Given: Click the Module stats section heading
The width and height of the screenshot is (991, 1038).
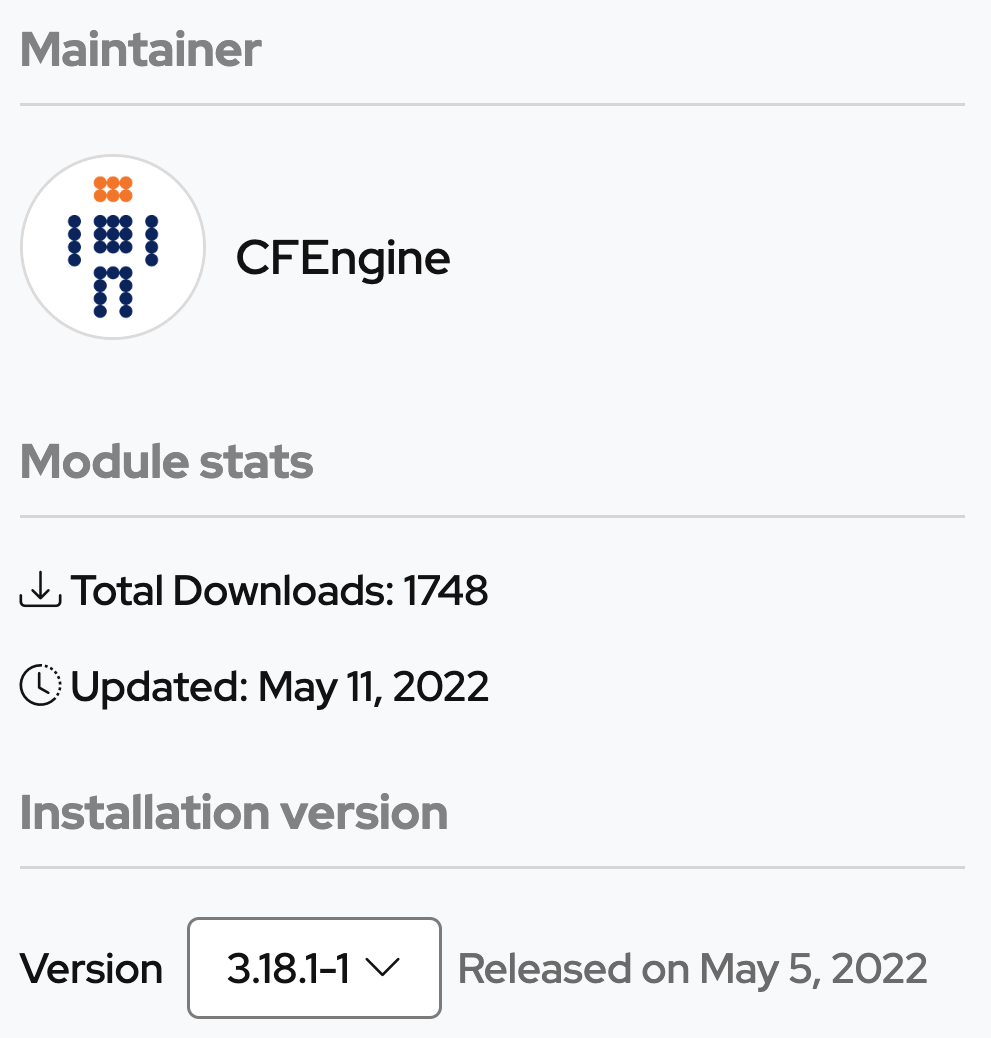Looking at the screenshot, I should tap(167, 461).
